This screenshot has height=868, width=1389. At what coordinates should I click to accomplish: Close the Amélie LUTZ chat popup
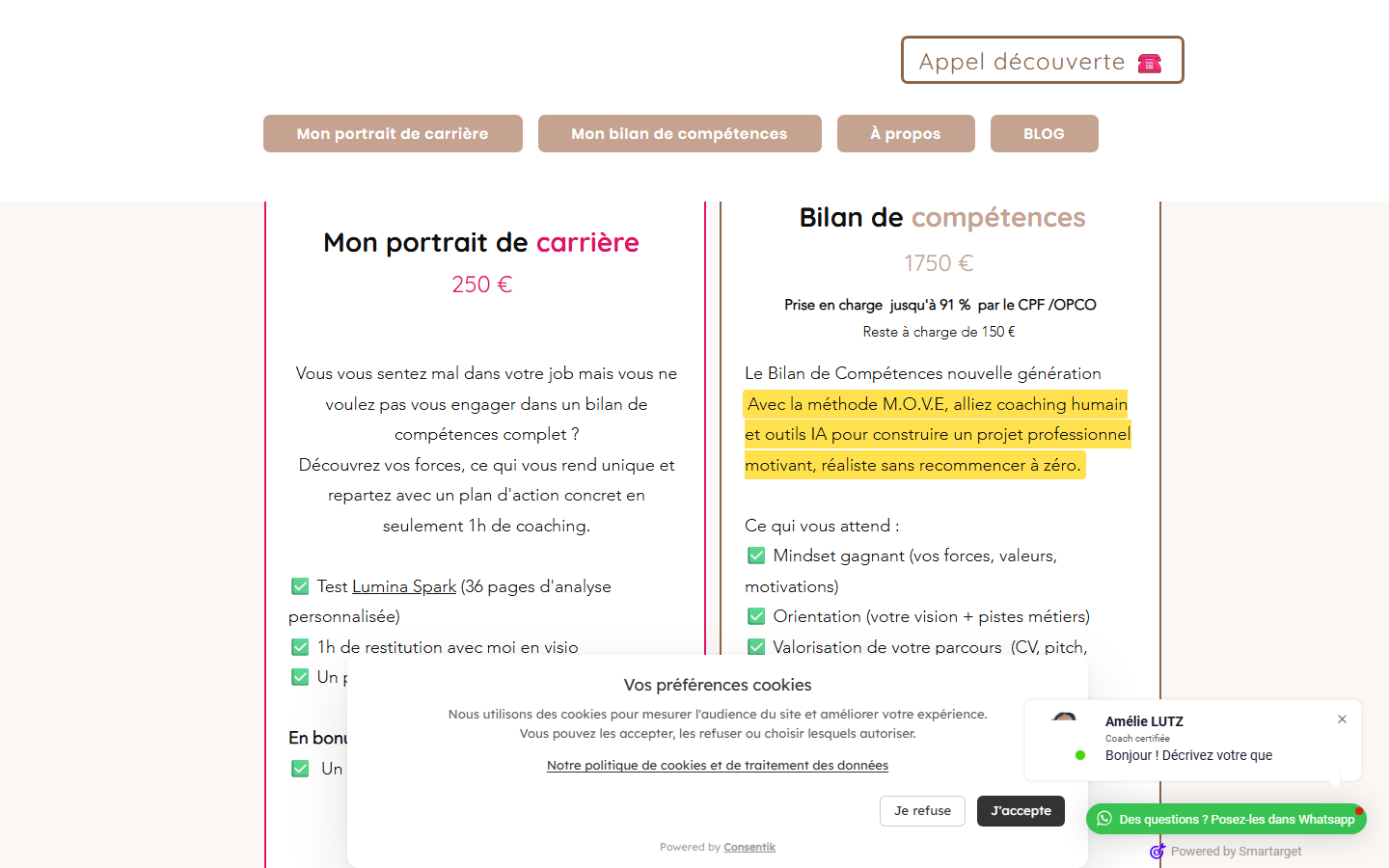(1342, 719)
